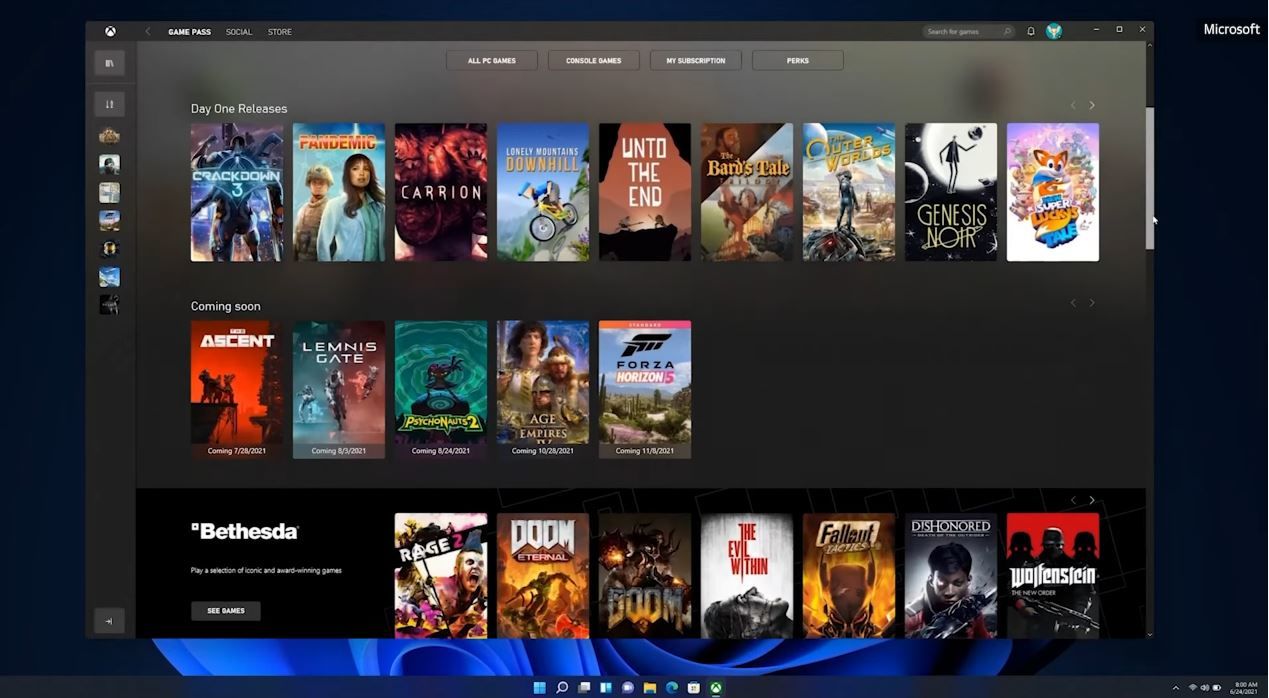Show next Day One Releases
This screenshot has height=698, width=1269.
click(x=1092, y=105)
